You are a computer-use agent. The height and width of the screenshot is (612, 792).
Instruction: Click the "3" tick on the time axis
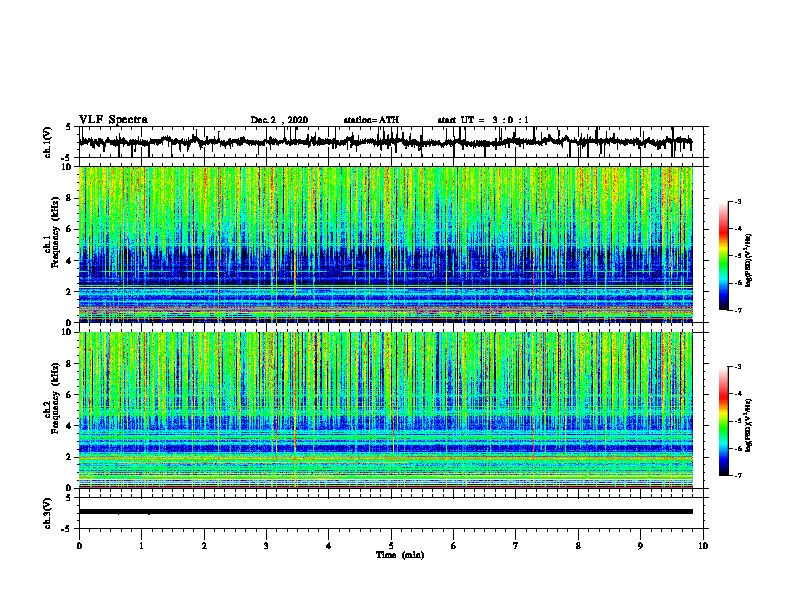point(266,546)
